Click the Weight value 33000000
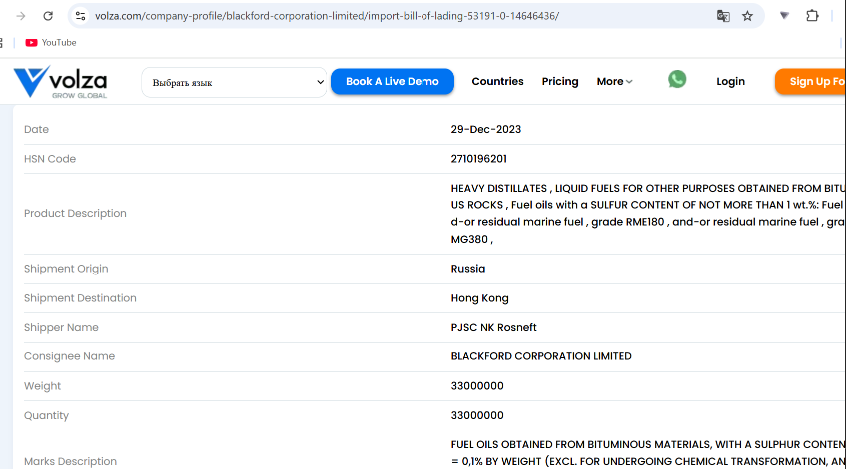Viewport: 846px width, 469px height. point(477,386)
